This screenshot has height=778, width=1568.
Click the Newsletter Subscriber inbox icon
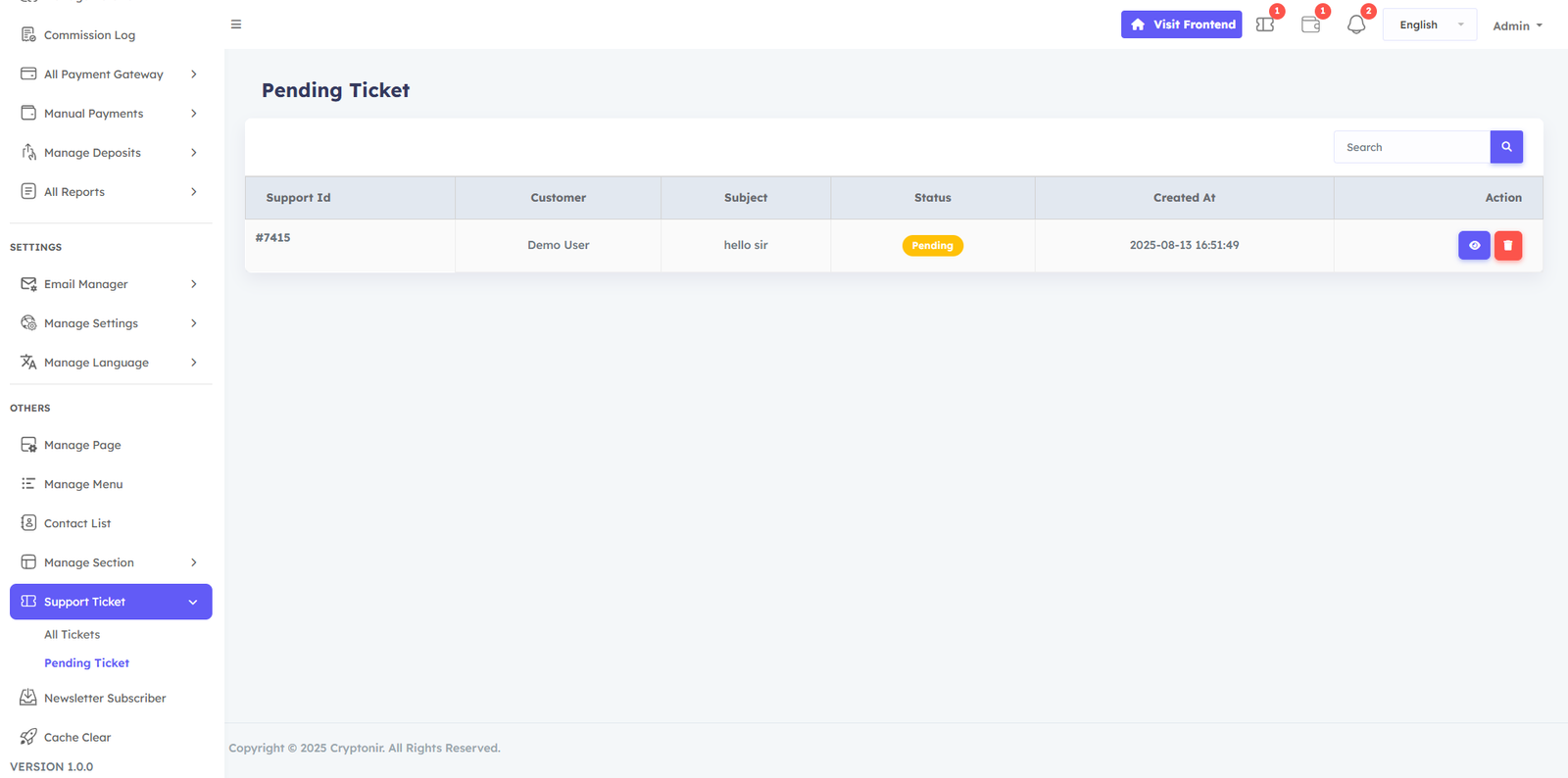click(28, 698)
